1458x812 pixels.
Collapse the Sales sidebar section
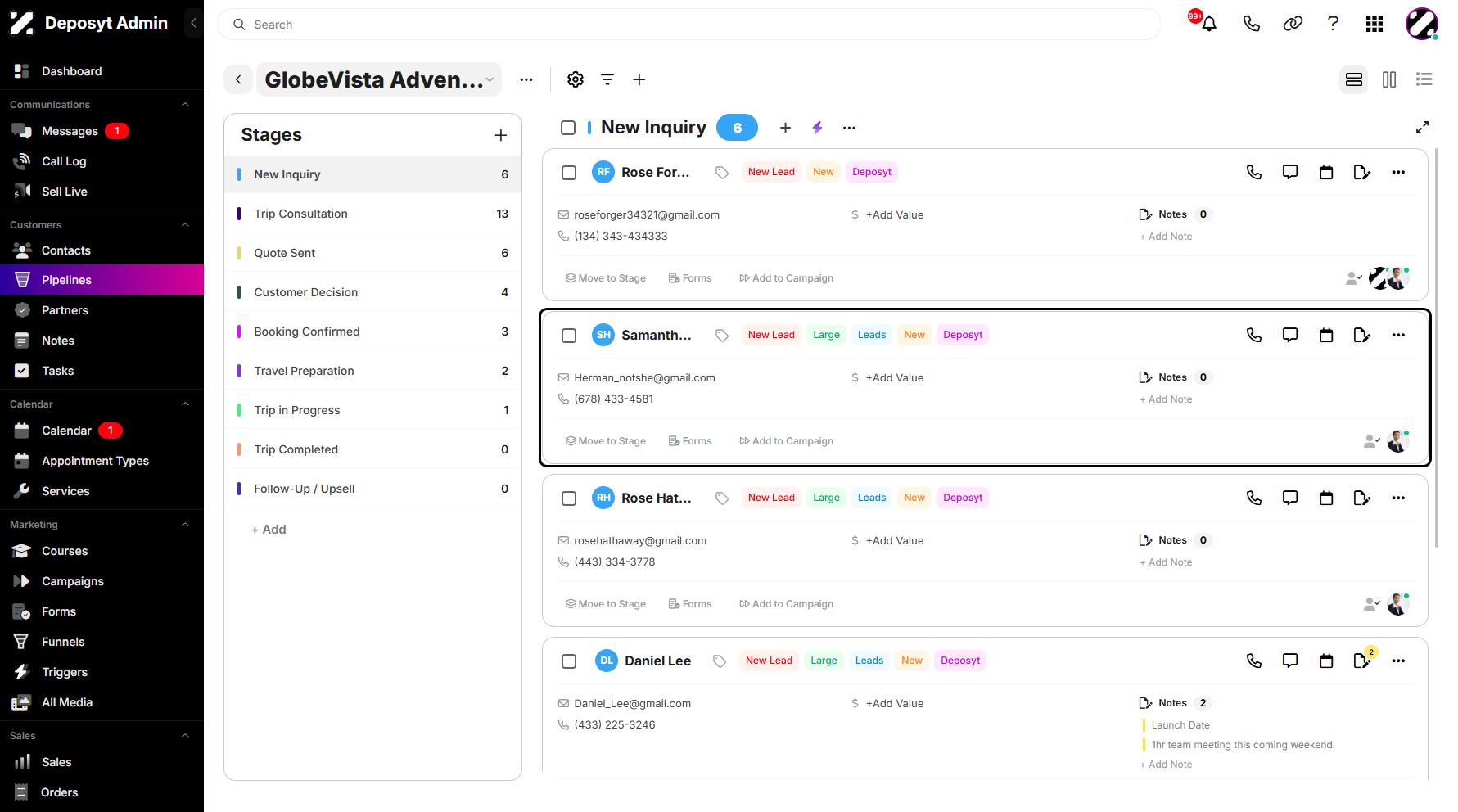coord(185,736)
